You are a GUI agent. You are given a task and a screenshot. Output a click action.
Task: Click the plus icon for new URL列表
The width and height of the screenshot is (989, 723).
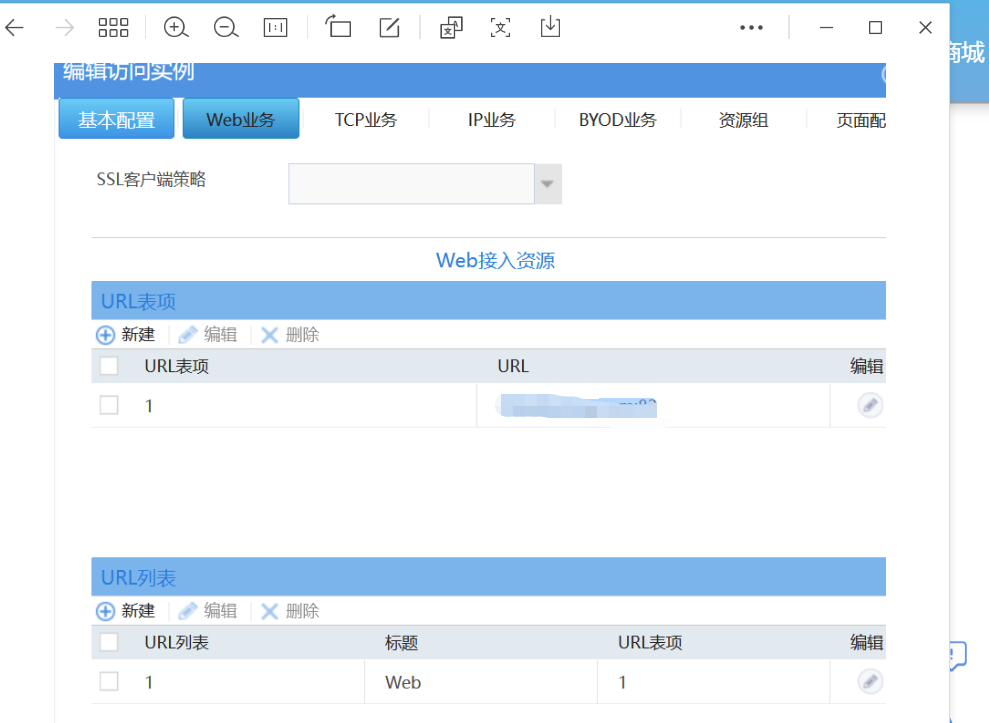(x=105, y=611)
